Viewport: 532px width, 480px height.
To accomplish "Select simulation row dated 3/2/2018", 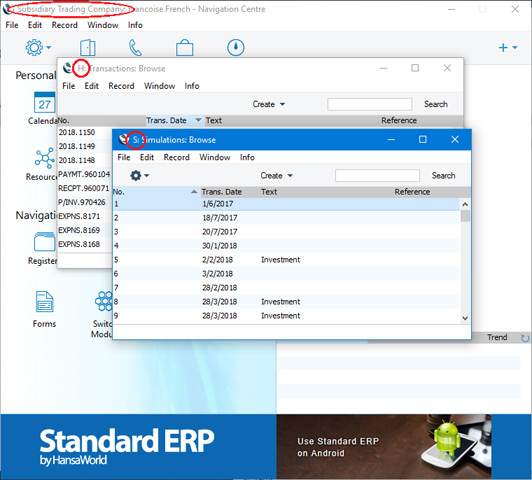I will click(x=286, y=274).
